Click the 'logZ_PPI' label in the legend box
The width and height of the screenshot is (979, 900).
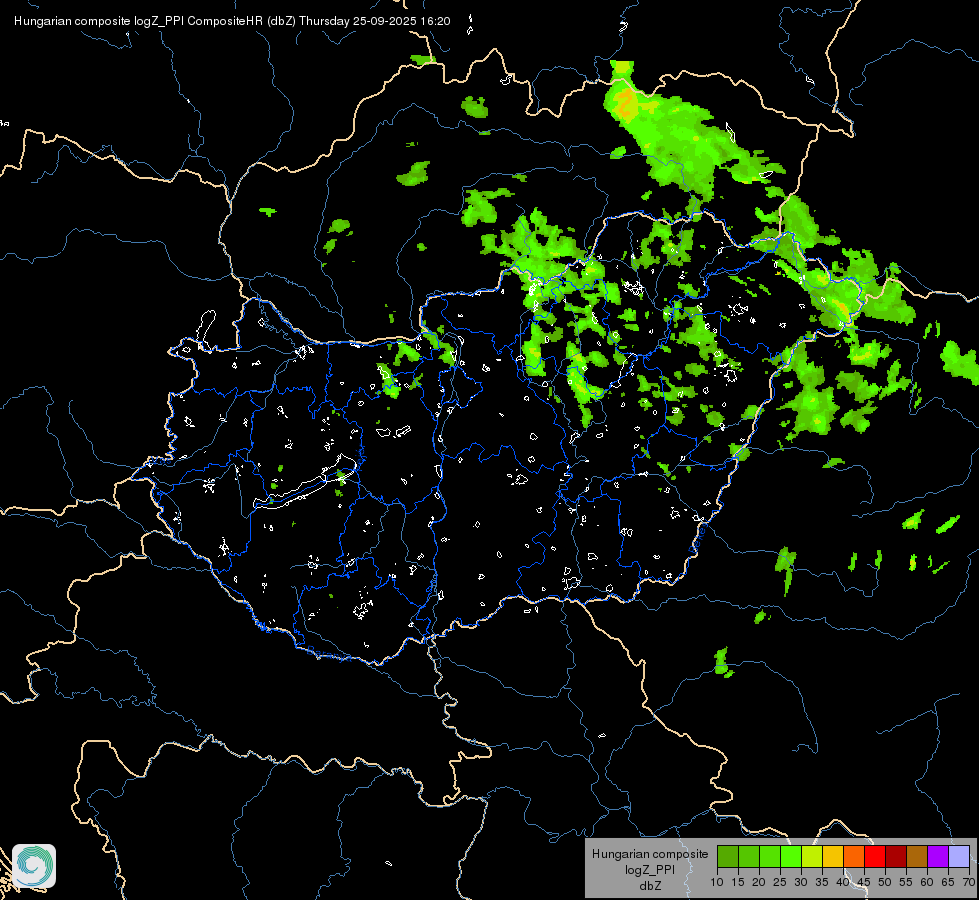pos(650,870)
